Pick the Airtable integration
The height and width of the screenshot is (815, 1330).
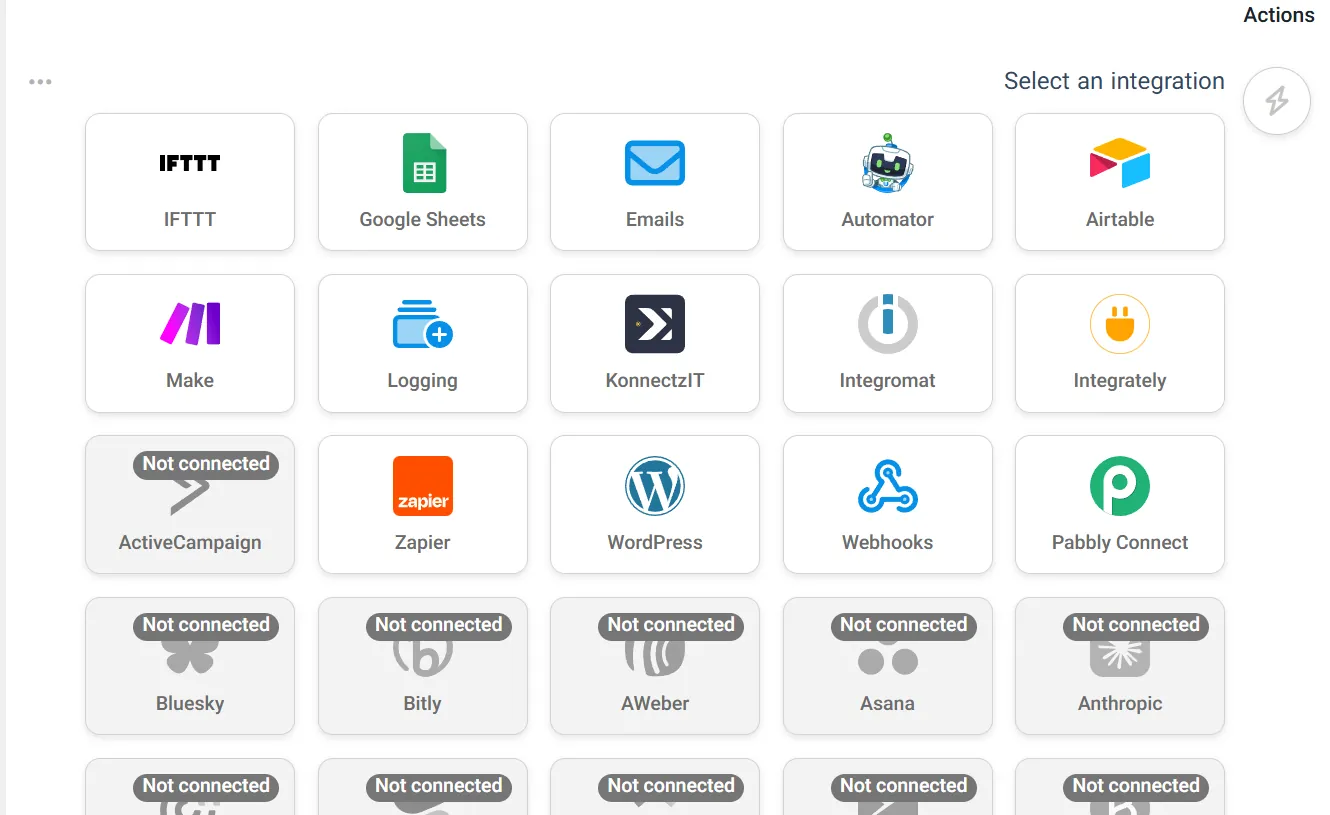1120,181
